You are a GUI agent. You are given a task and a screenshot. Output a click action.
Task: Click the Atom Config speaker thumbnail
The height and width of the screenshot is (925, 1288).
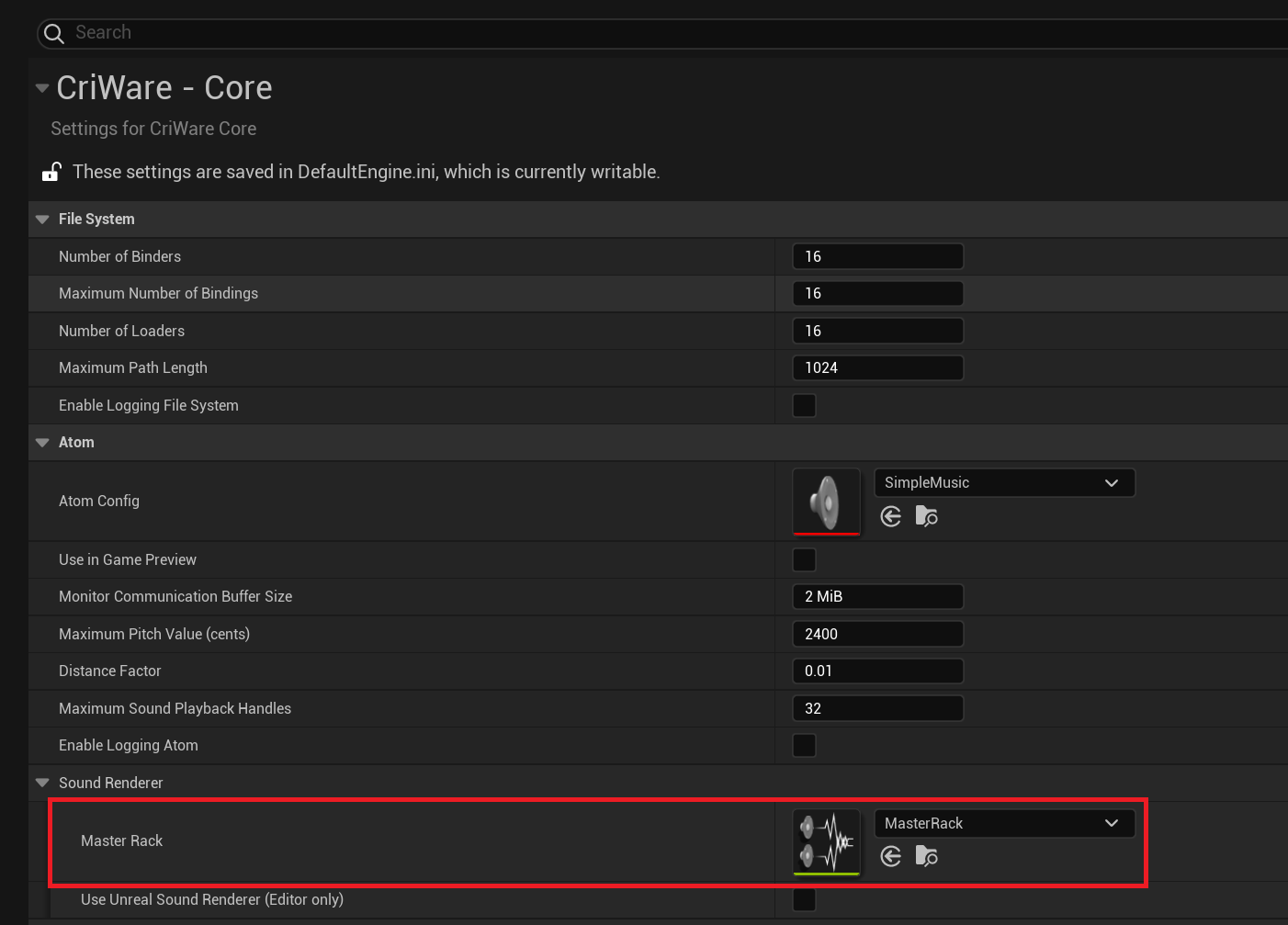pyautogui.click(x=826, y=502)
